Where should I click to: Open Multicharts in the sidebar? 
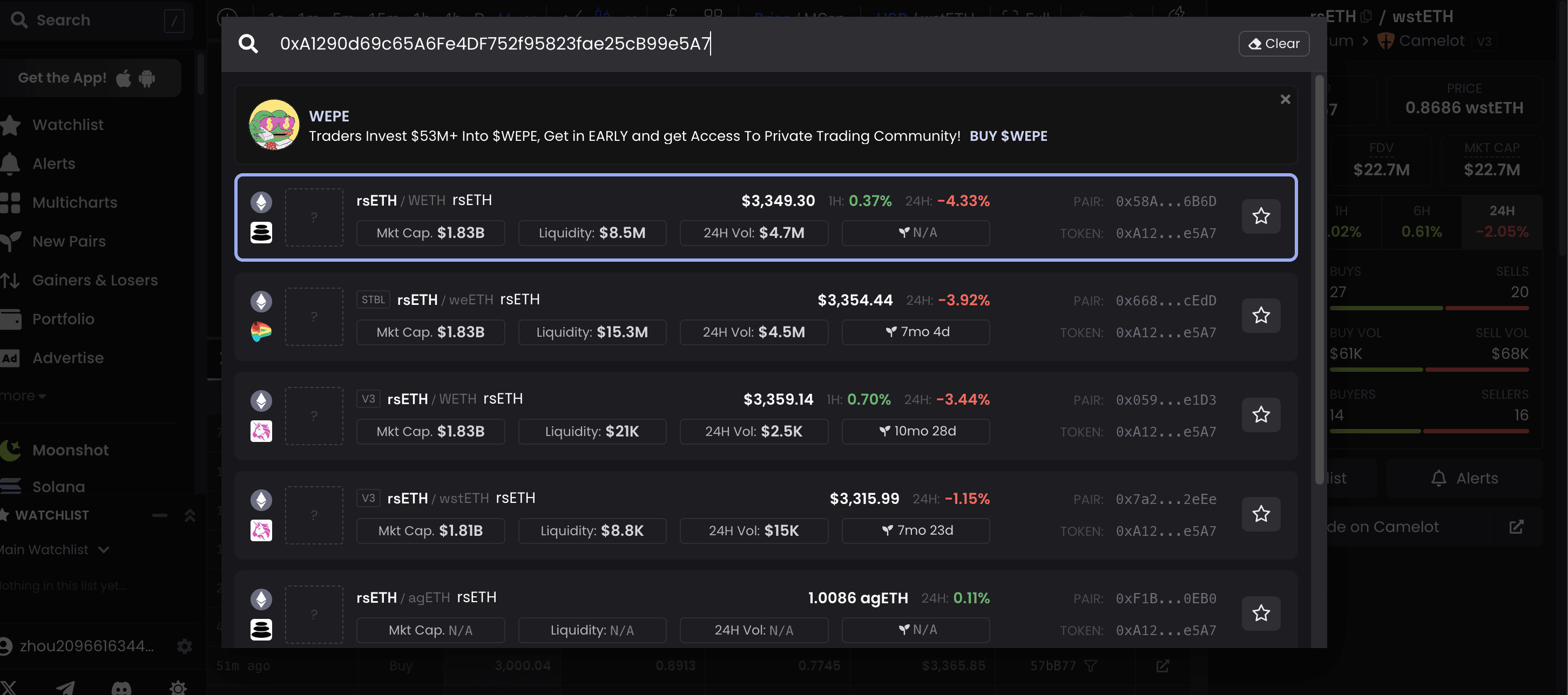pyautogui.click(x=75, y=202)
